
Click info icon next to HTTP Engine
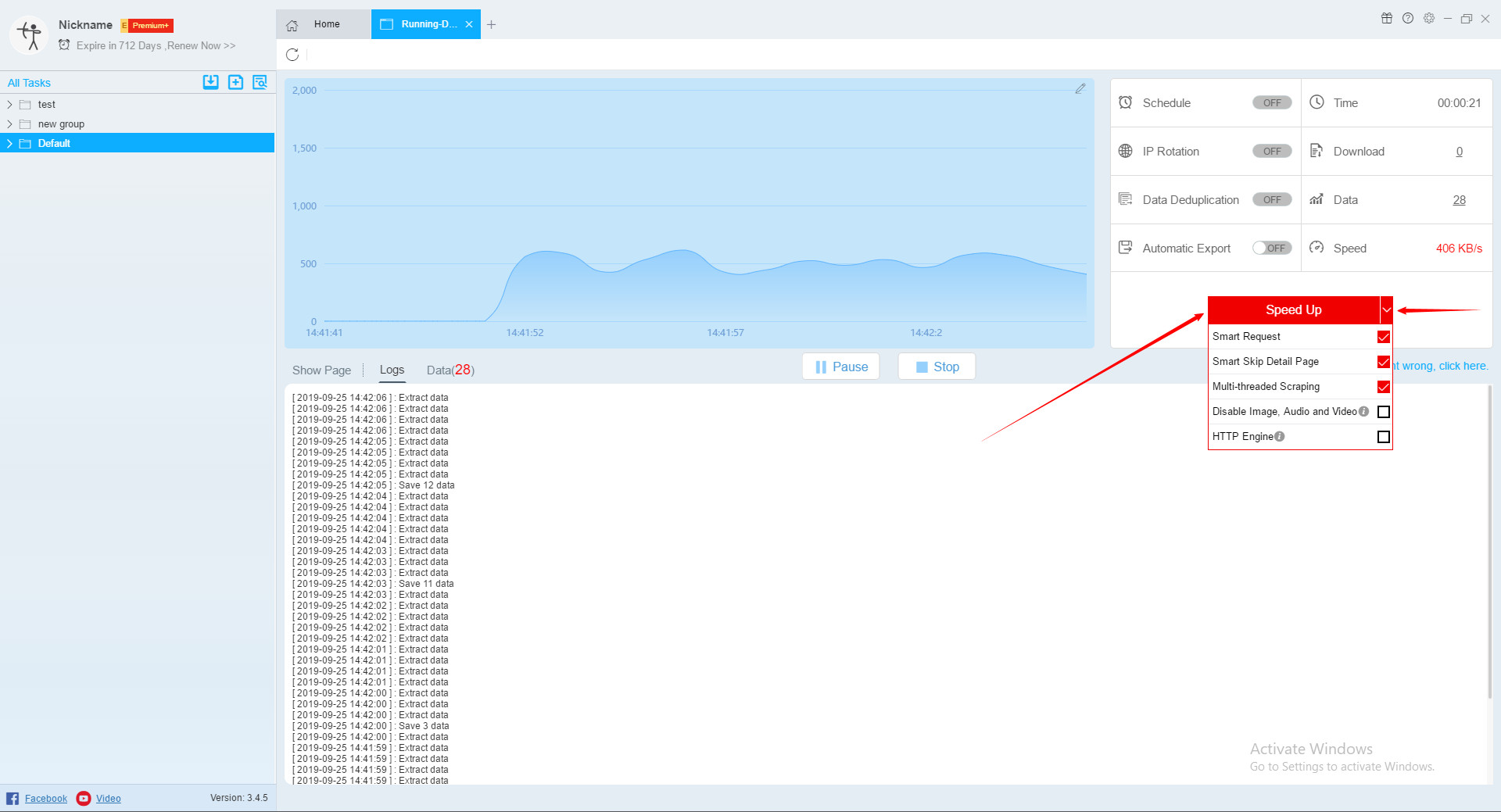(x=1280, y=437)
